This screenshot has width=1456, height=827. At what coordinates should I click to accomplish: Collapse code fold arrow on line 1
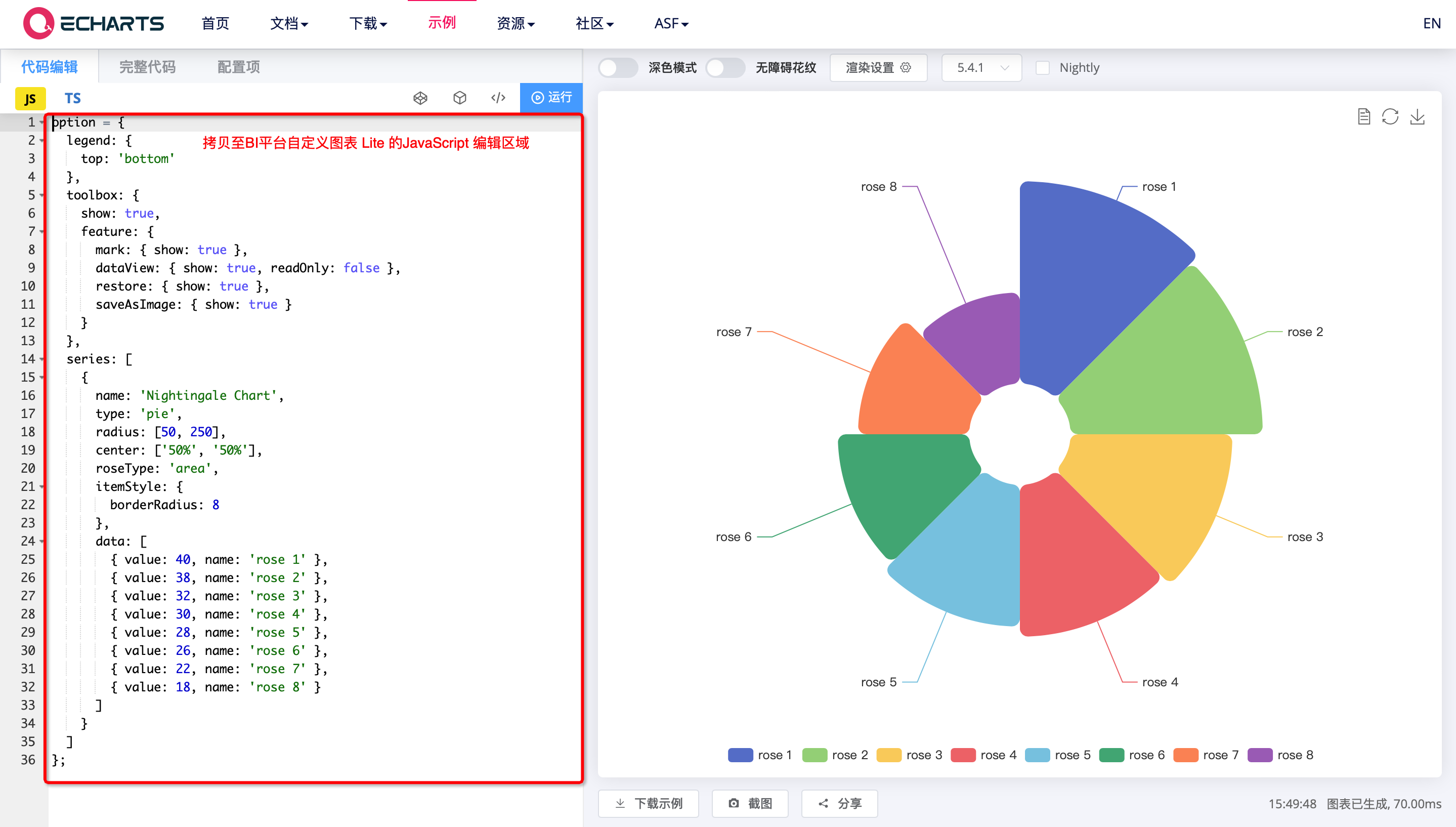tap(42, 122)
